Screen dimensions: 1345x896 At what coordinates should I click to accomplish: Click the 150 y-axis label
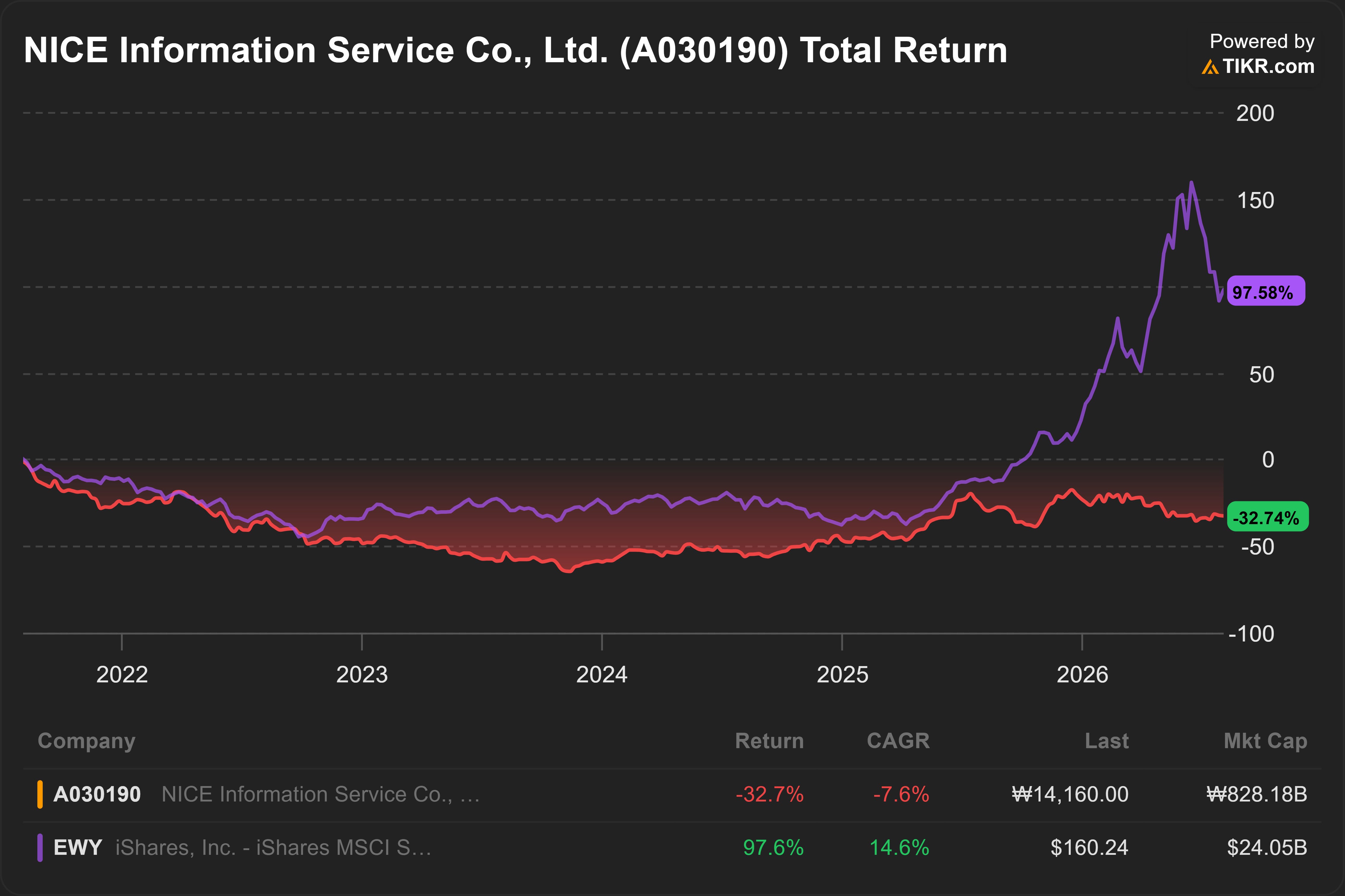(x=1255, y=201)
